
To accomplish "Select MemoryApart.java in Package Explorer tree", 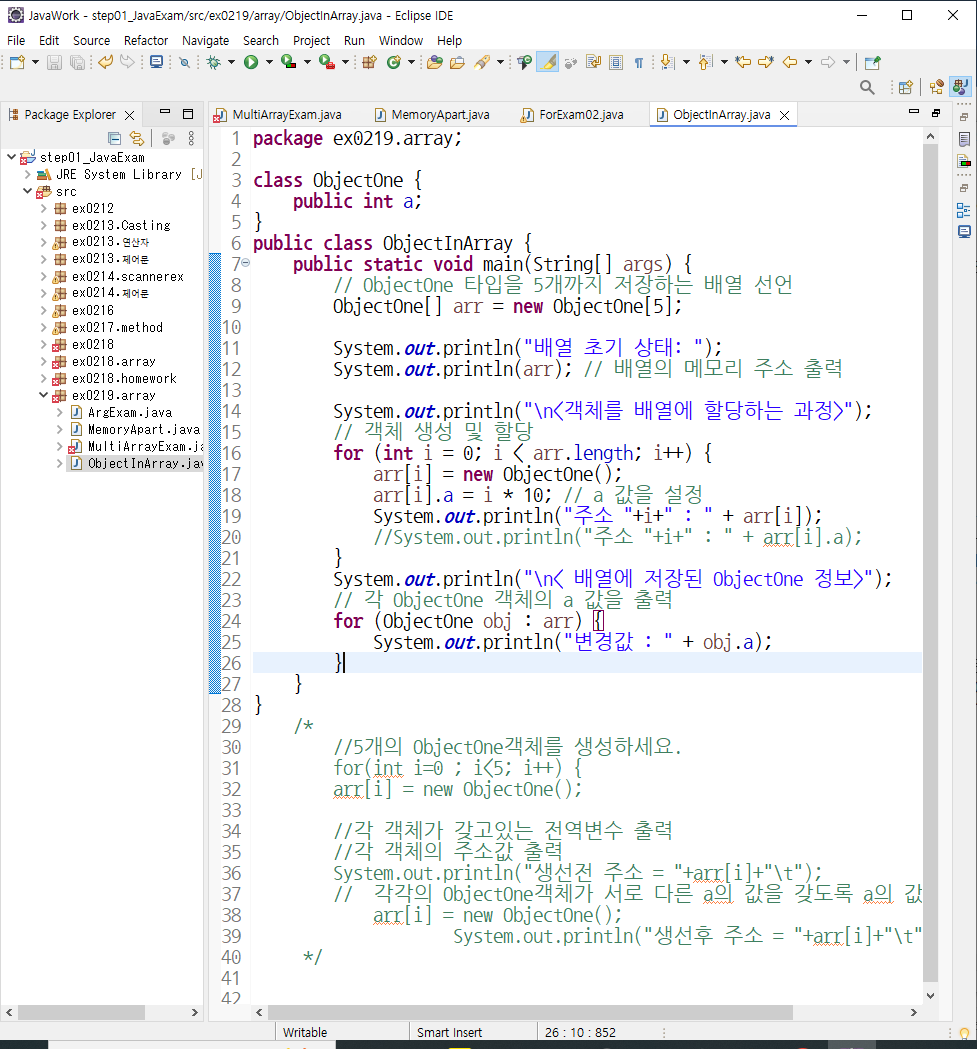I will (x=143, y=429).
